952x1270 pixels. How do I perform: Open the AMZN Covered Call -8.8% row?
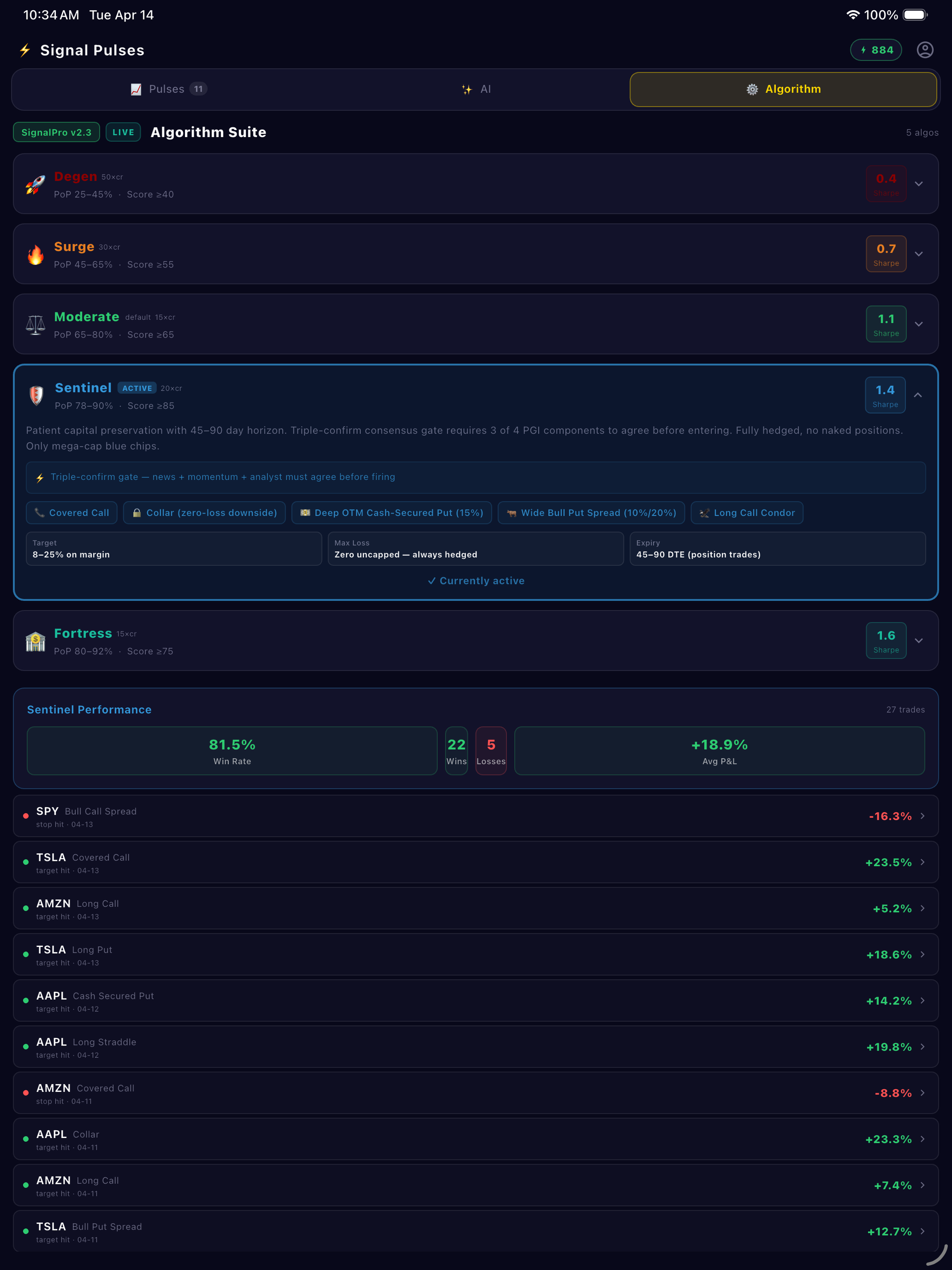coord(476,1092)
